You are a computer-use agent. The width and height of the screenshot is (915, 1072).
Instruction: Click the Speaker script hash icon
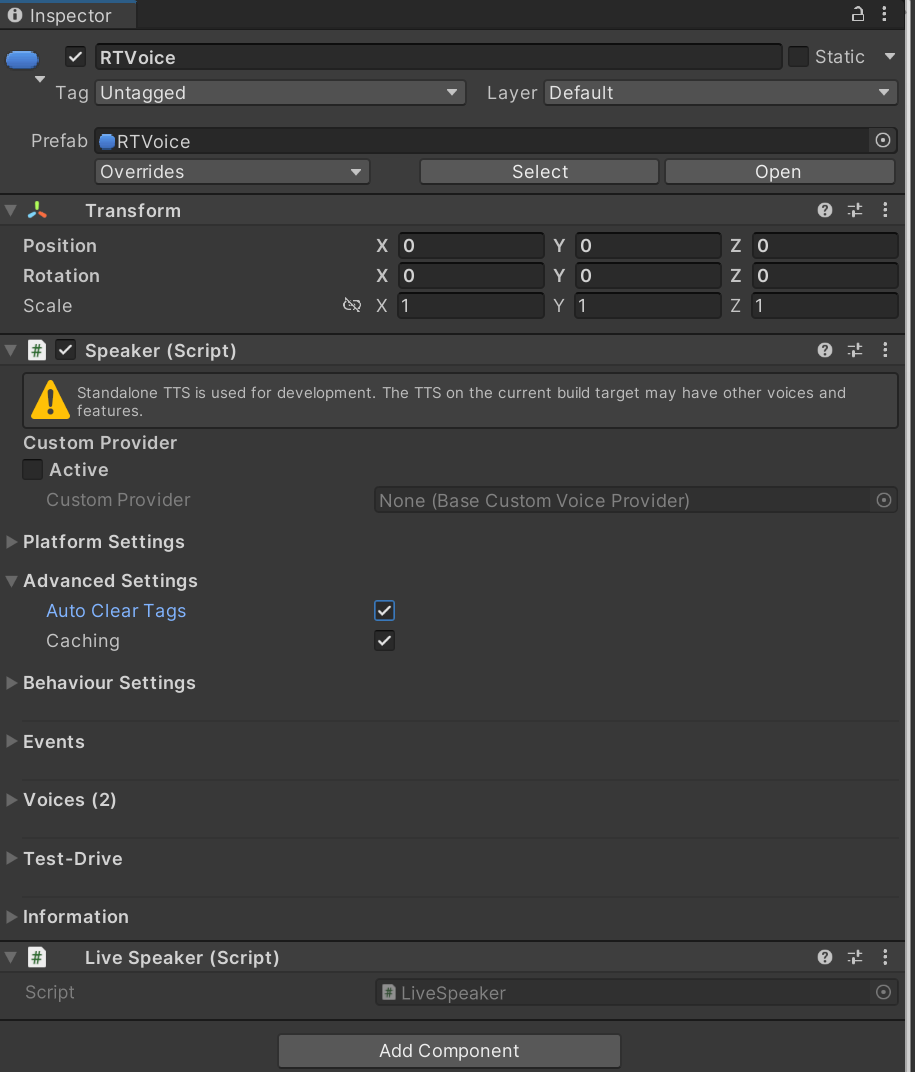[x=37, y=350]
